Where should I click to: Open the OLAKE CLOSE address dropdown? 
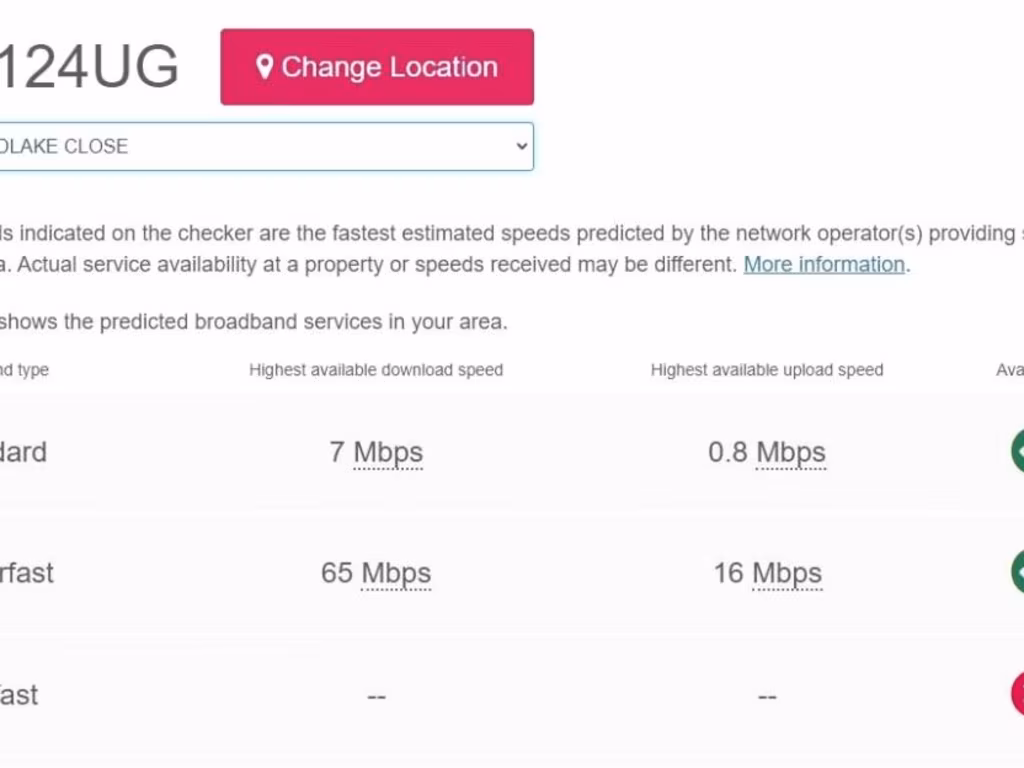click(x=260, y=146)
